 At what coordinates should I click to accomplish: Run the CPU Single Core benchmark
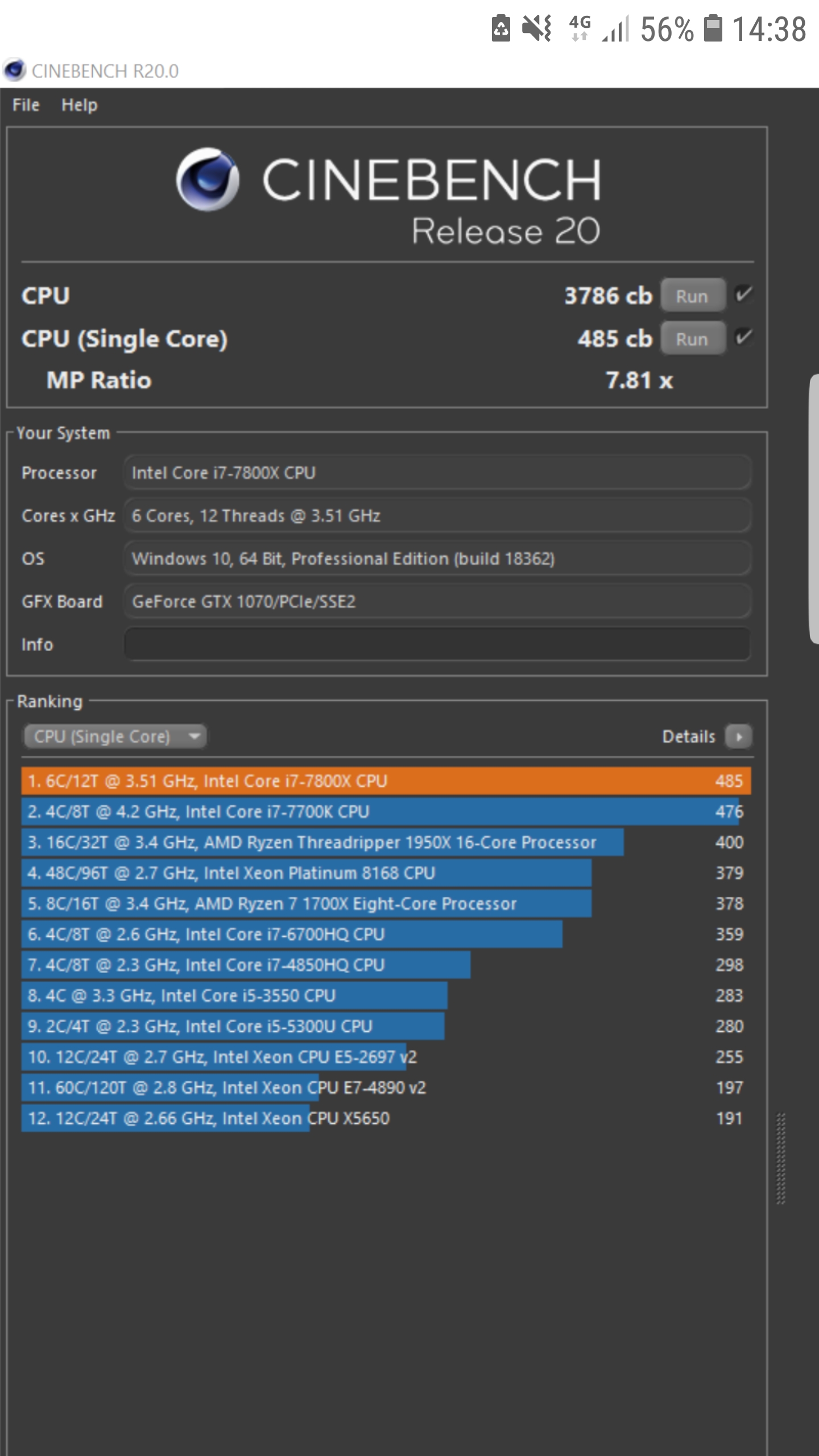tap(692, 338)
